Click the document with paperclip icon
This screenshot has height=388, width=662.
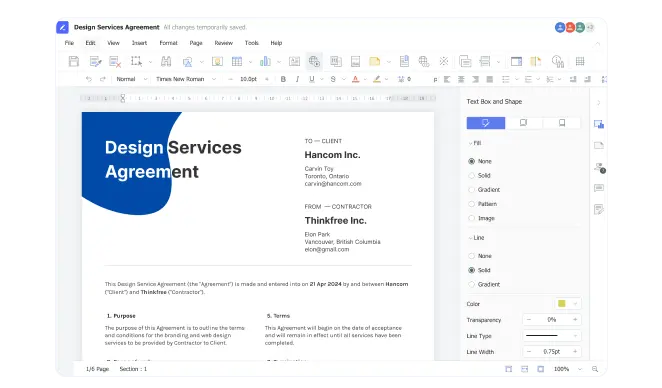coord(404,61)
